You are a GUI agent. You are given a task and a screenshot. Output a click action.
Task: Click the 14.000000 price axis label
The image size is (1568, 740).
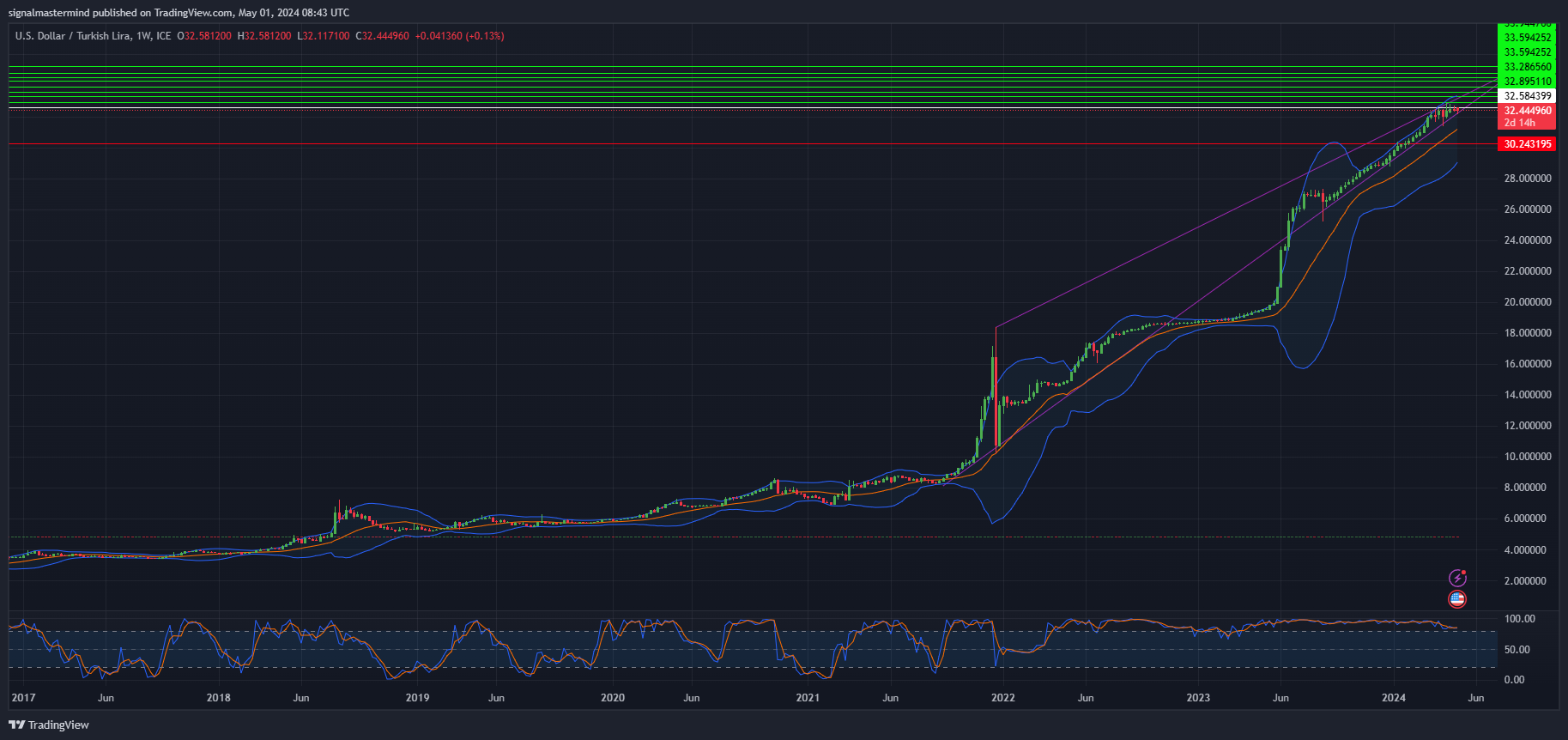(1528, 395)
